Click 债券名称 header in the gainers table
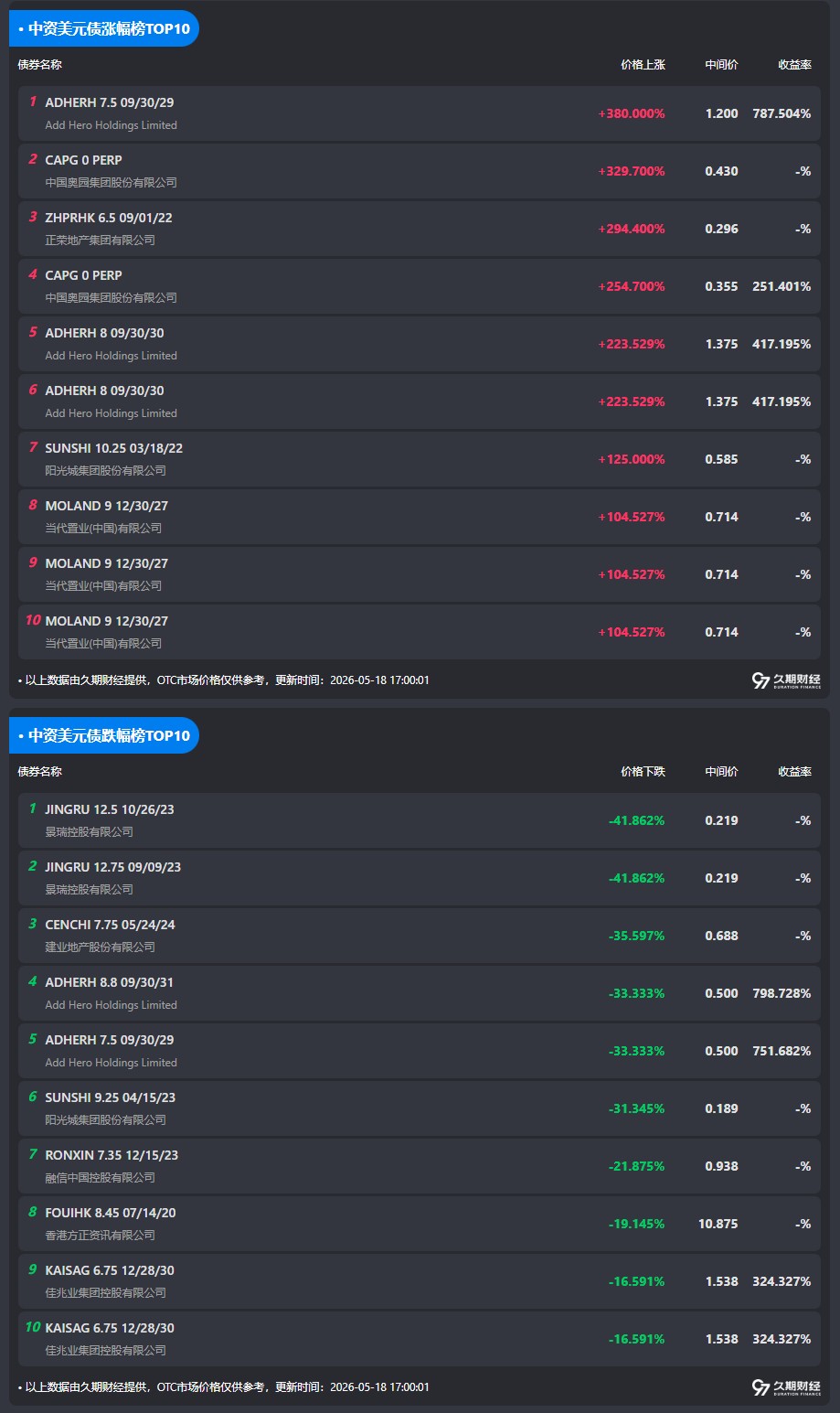This screenshot has width=840, height=1413. (40, 65)
